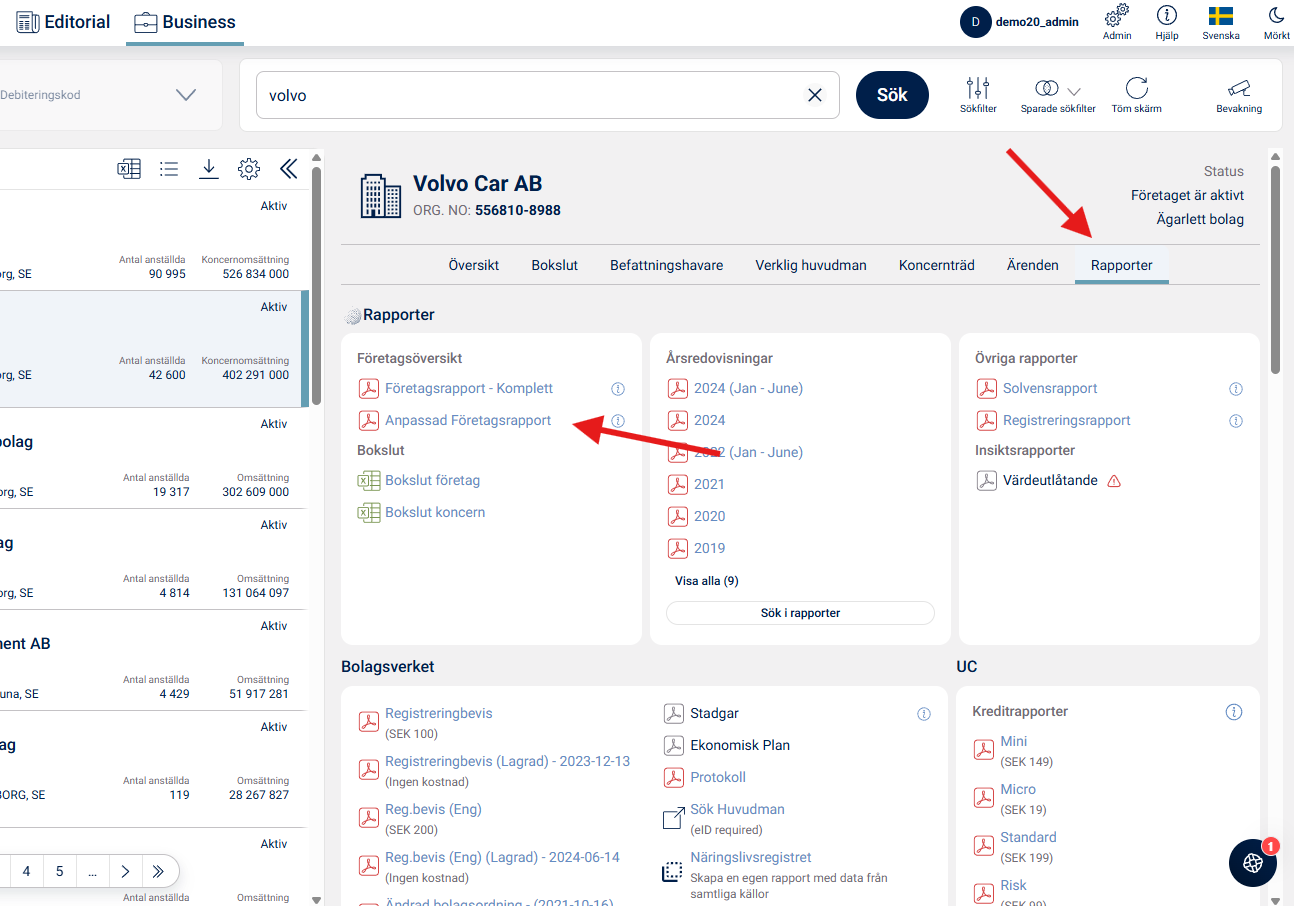Screen dimensions: 1294x906
Task: Click Visa alla (9) link
Action: pyautogui.click(x=707, y=580)
